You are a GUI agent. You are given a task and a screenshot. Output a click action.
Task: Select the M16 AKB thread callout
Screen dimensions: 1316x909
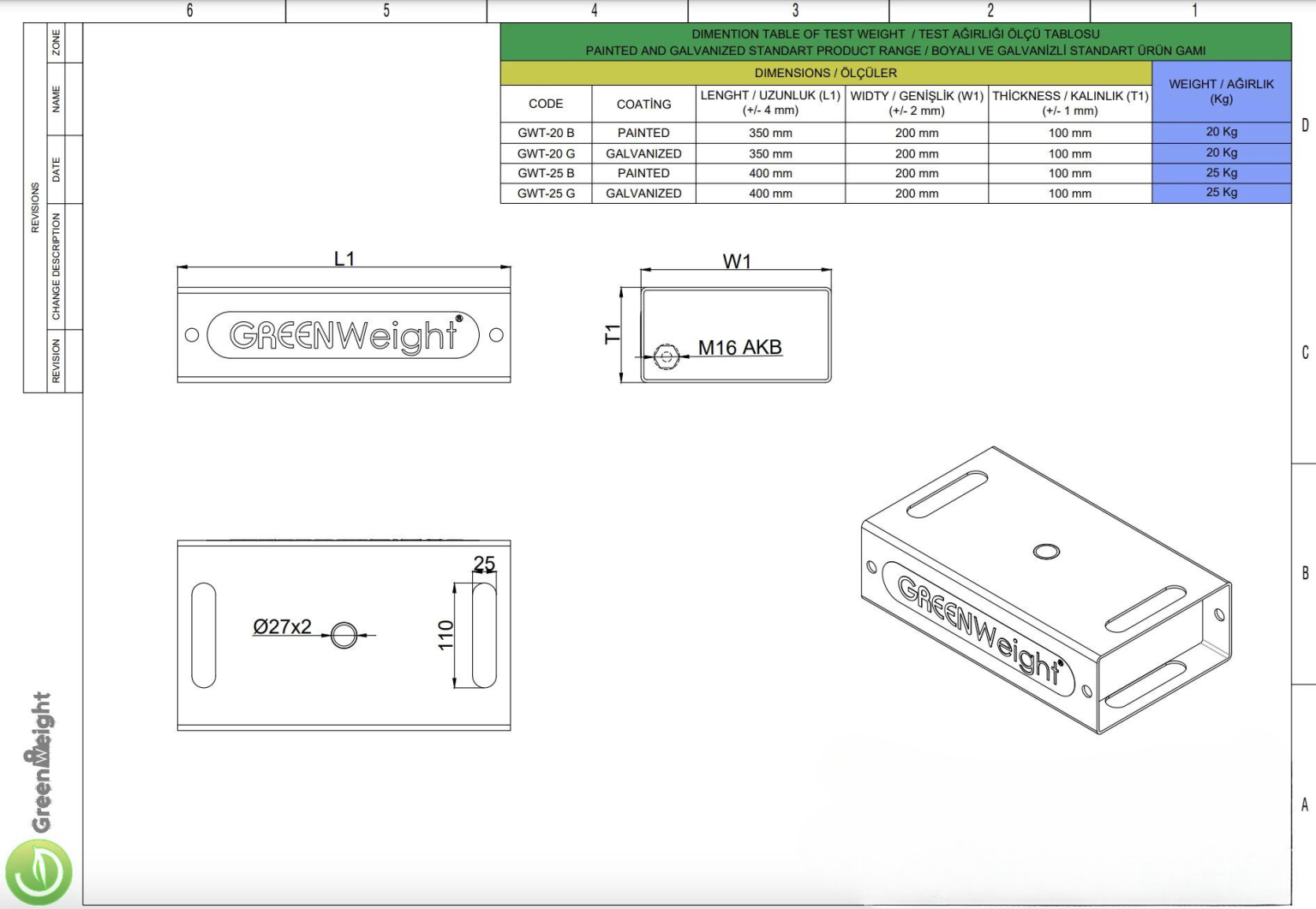(740, 346)
